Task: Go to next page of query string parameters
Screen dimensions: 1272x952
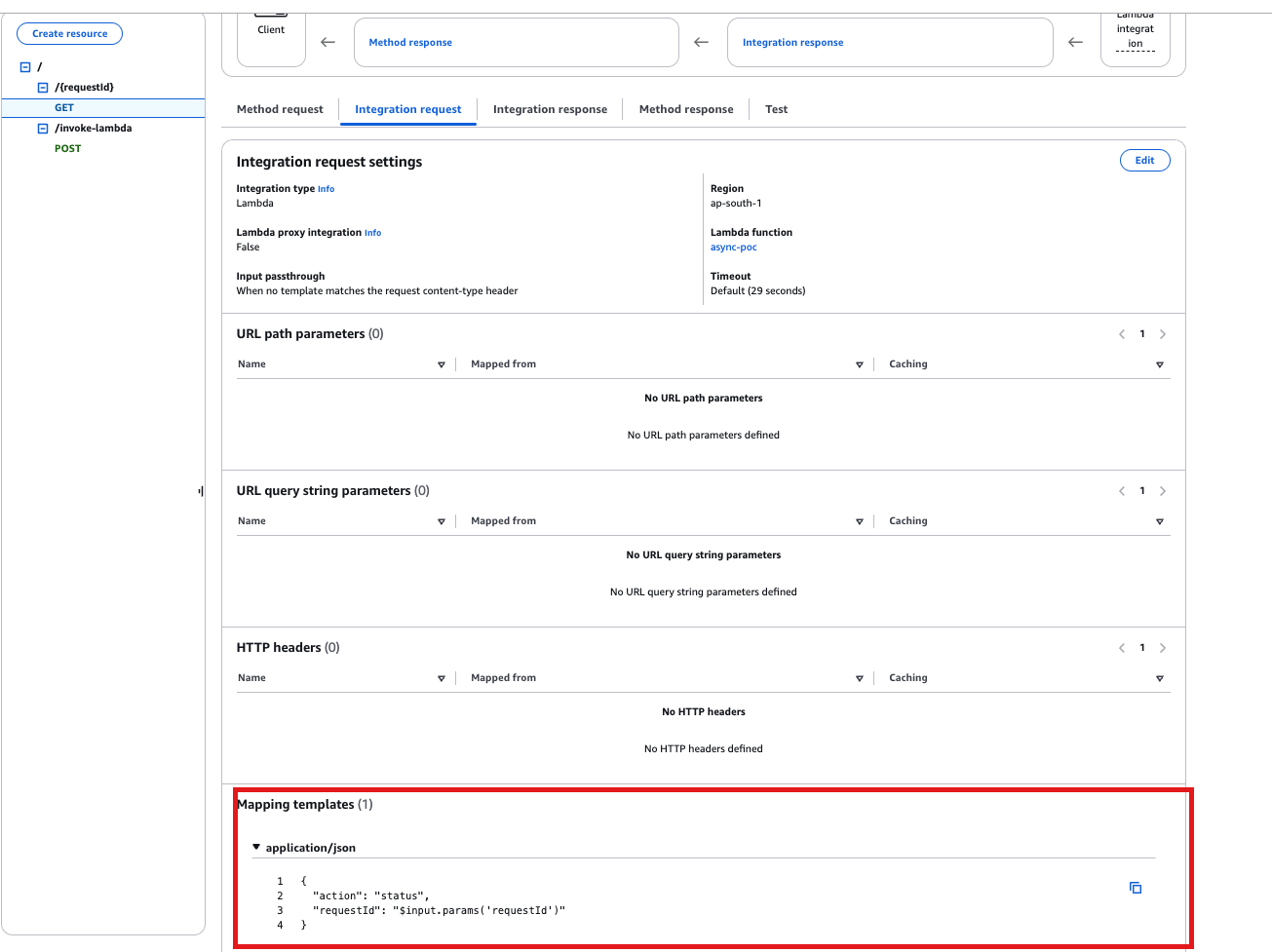Action: [x=1162, y=491]
